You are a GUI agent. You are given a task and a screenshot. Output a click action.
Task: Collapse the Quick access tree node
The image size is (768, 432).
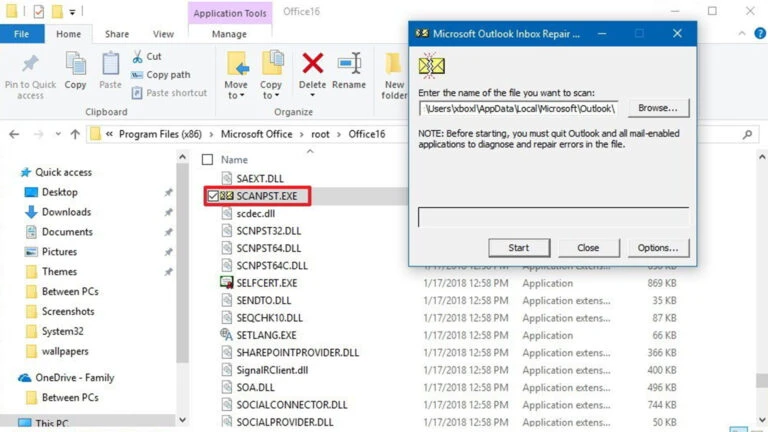[x=11, y=172]
